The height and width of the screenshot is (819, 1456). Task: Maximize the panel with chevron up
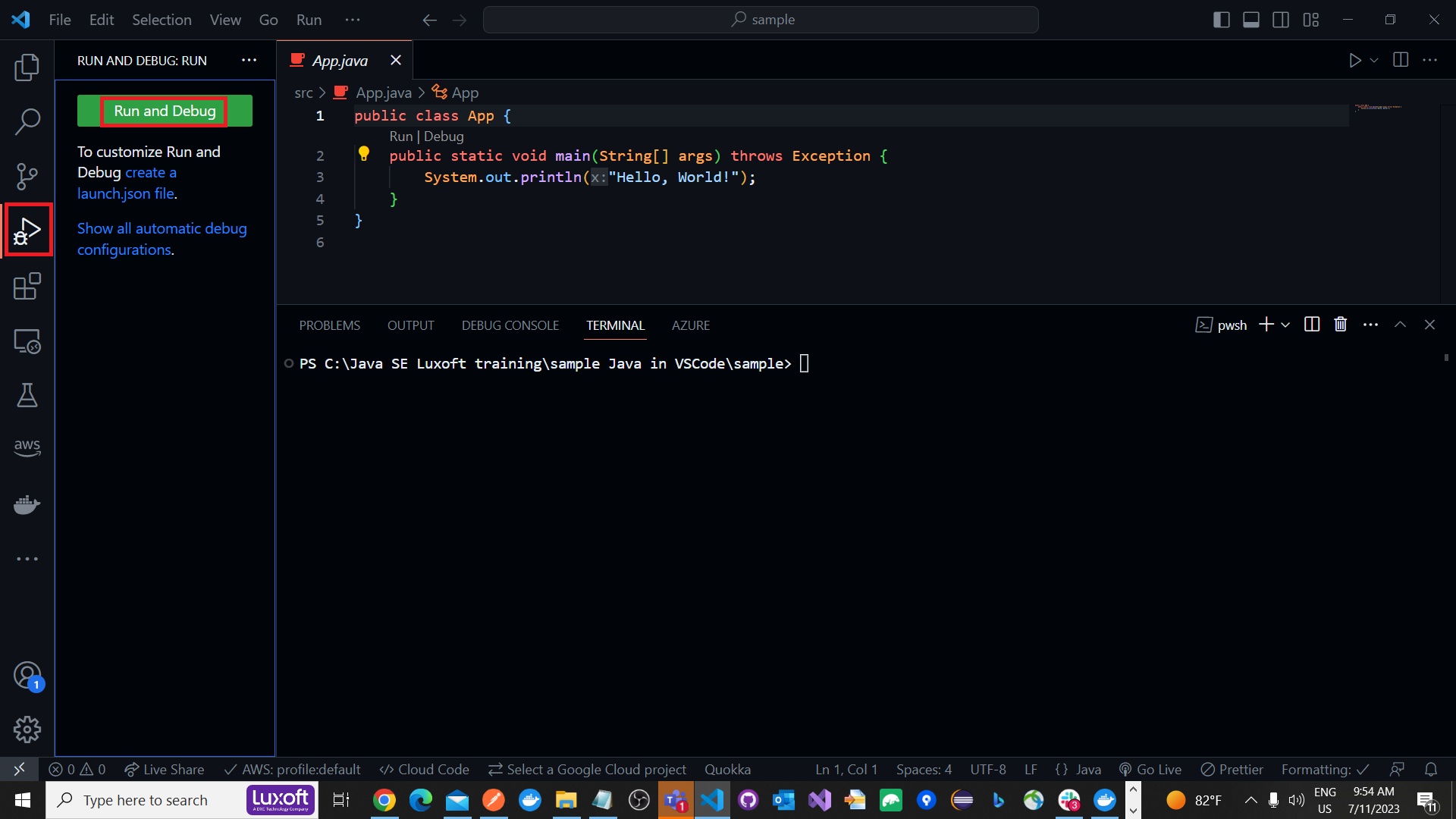[1401, 325]
